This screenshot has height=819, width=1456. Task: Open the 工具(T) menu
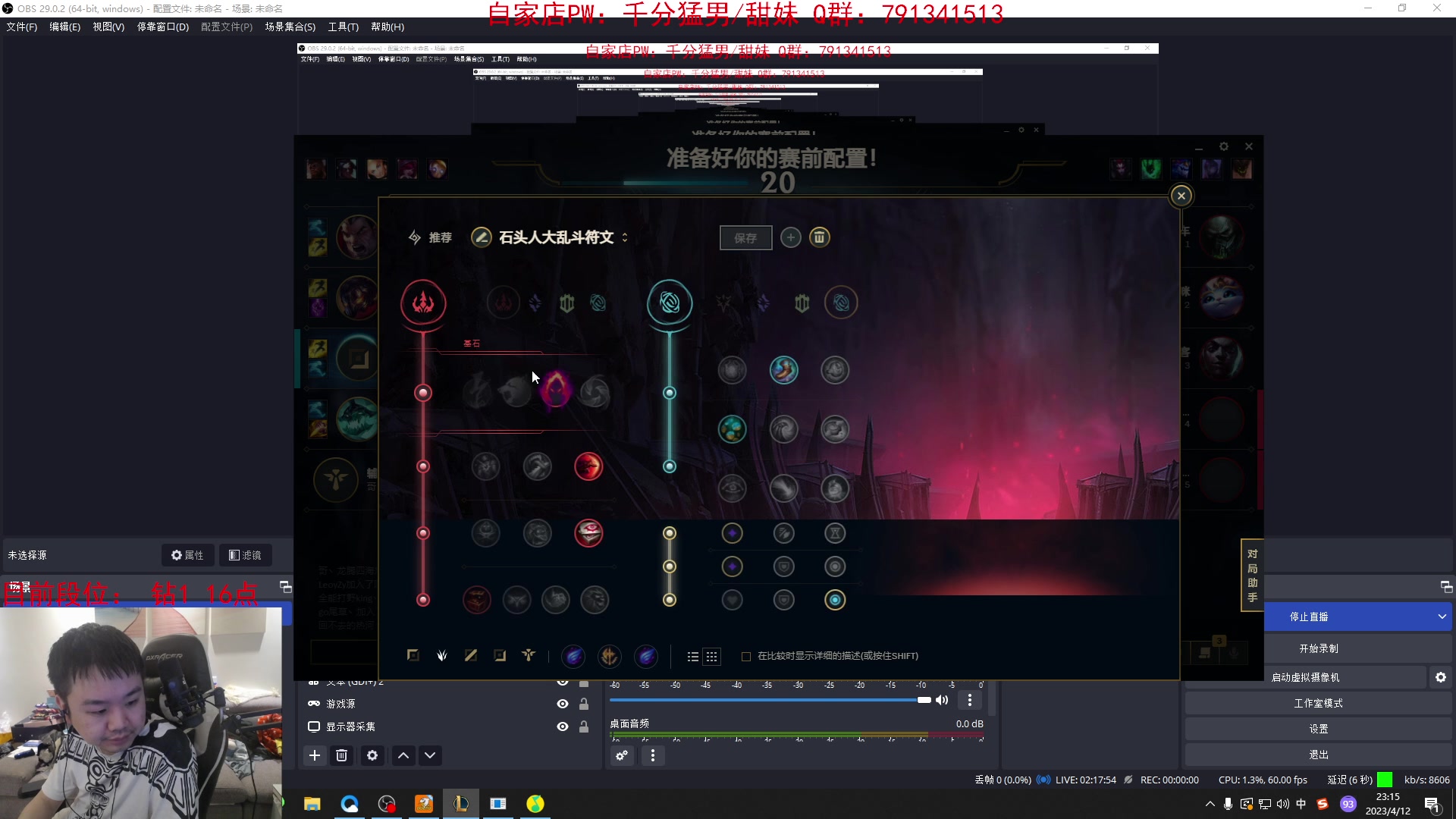pyautogui.click(x=344, y=27)
